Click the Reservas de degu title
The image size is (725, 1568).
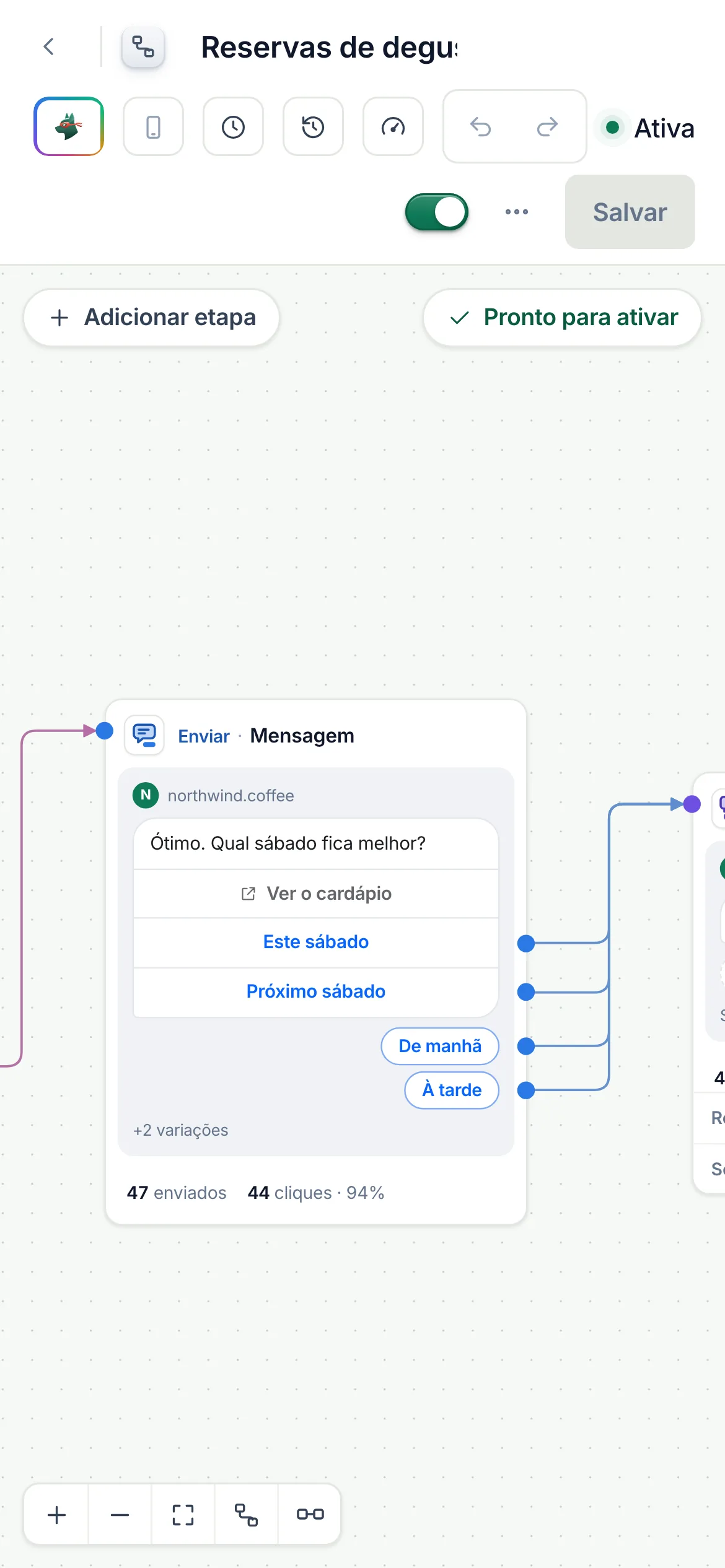[x=330, y=48]
